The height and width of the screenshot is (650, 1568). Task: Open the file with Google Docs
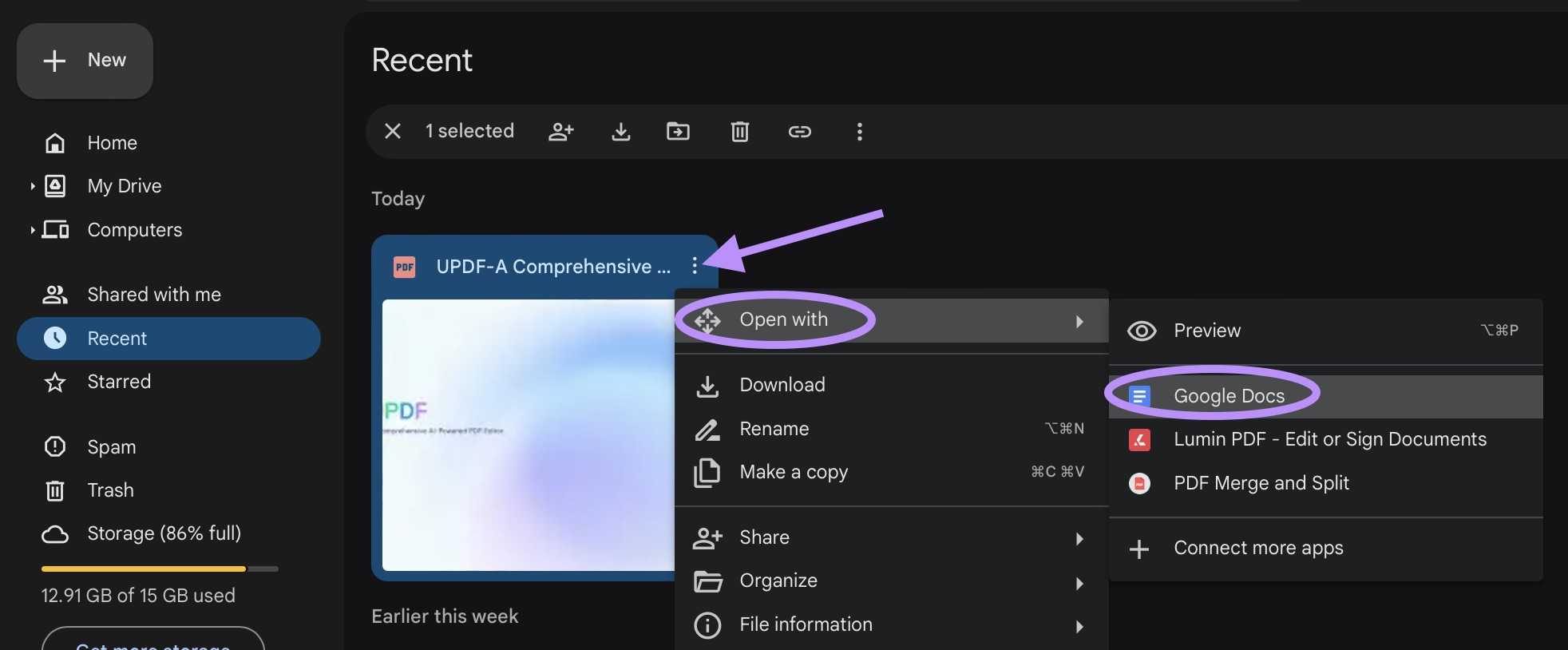pyautogui.click(x=1325, y=396)
